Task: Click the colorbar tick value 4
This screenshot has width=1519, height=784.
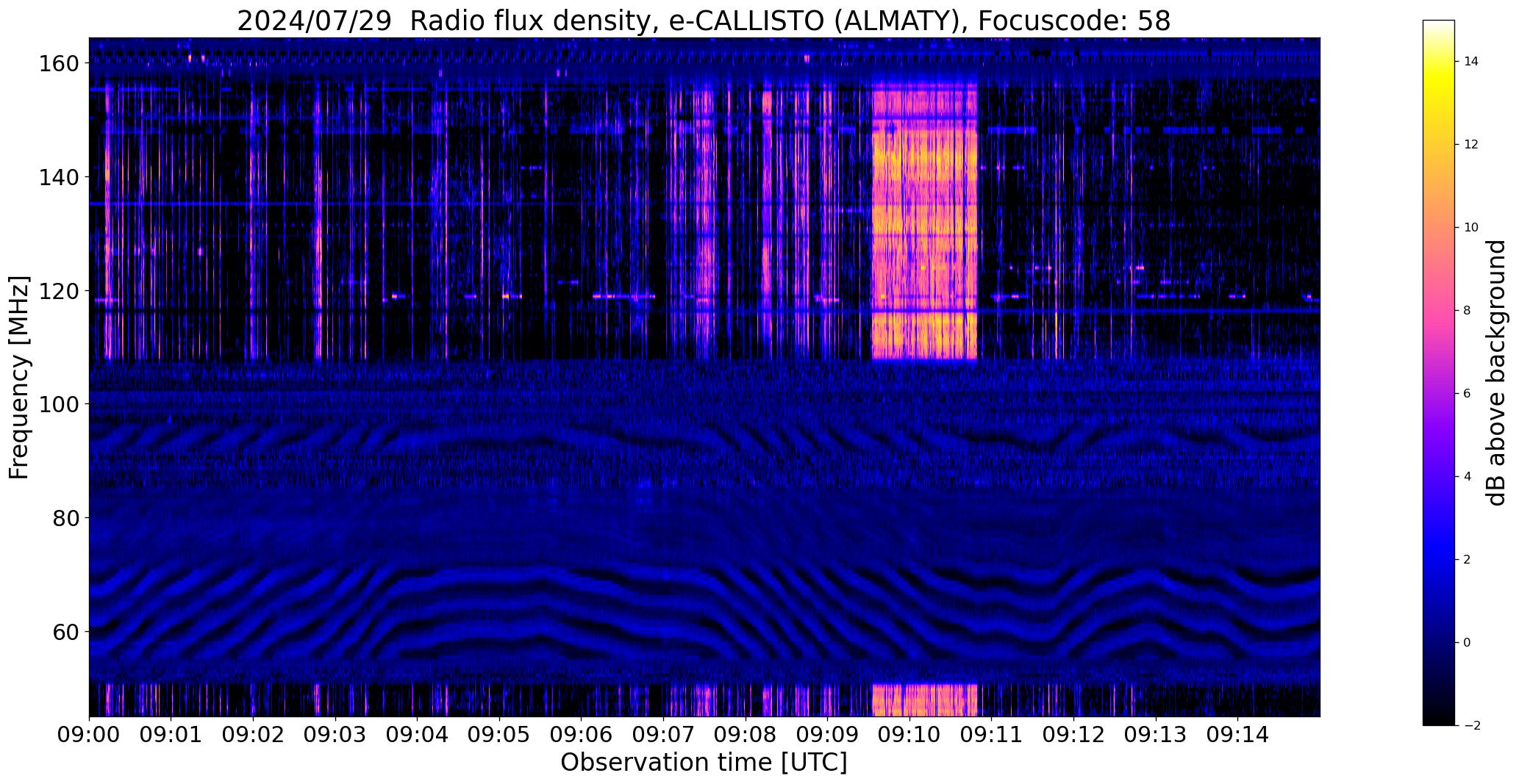Action: pyautogui.click(x=1467, y=477)
